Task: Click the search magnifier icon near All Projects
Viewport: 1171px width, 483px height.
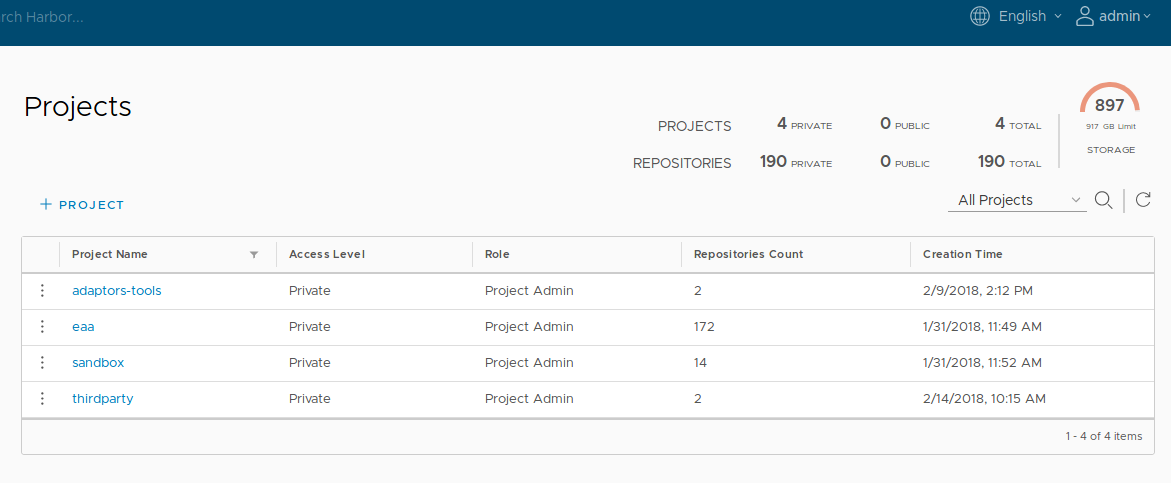Action: point(1103,200)
